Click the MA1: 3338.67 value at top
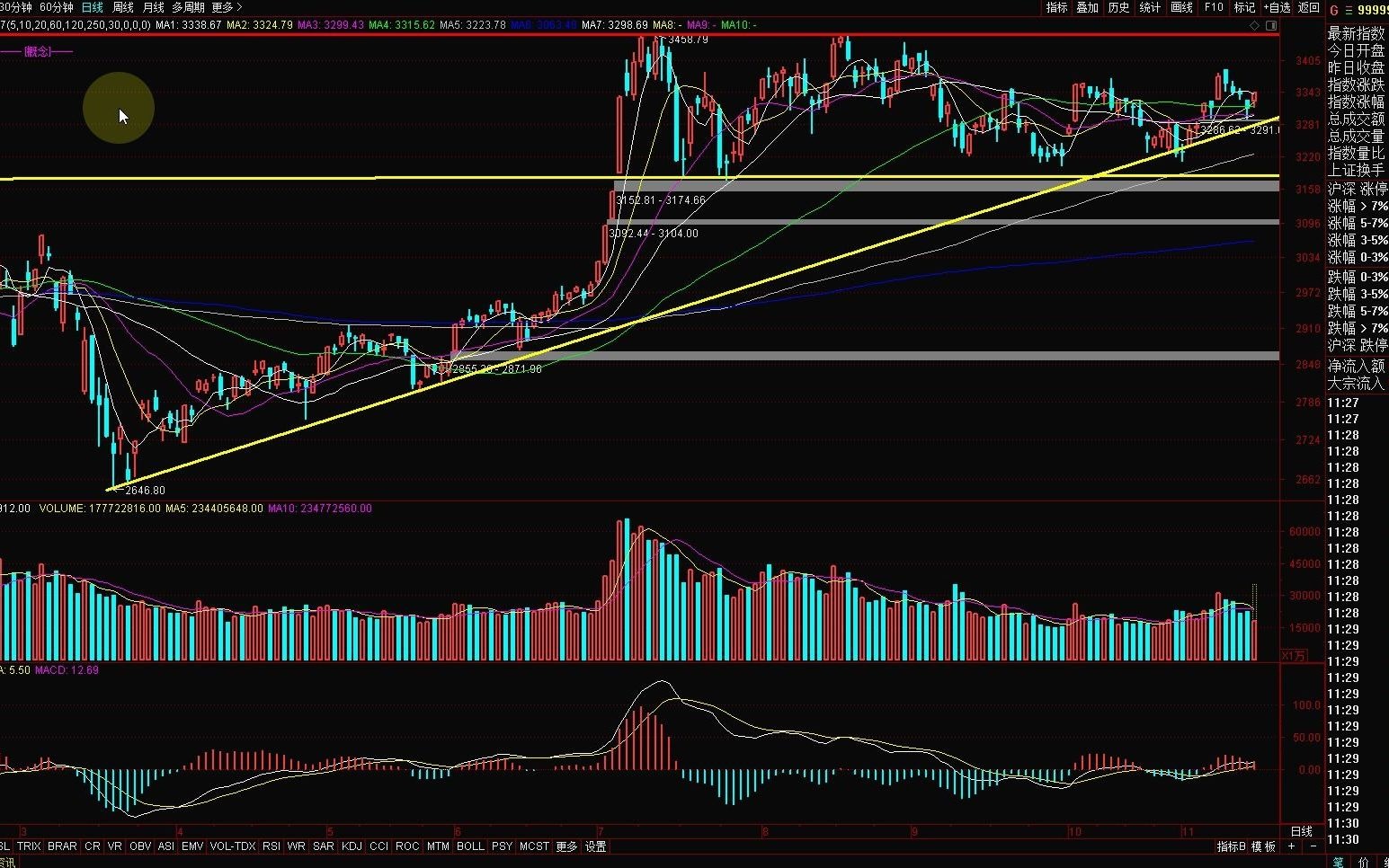 [188, 25]
